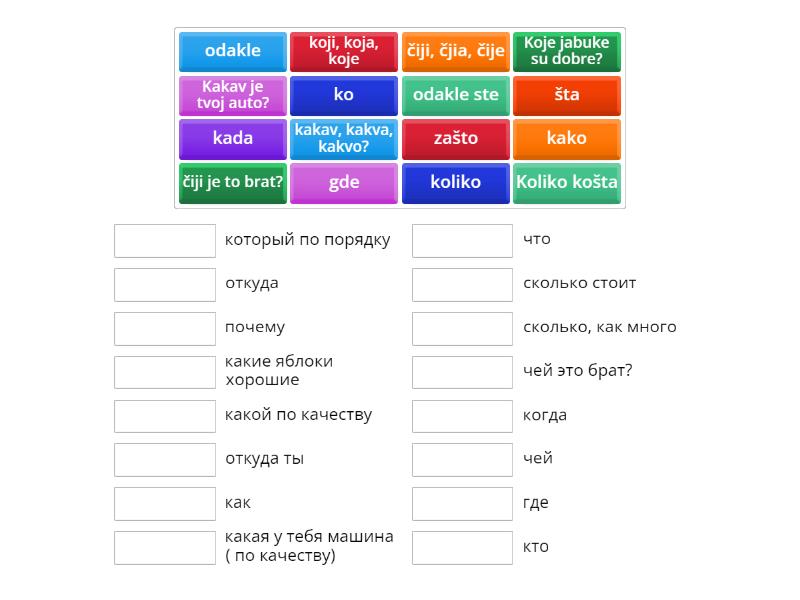Viewport: 800px width, 600px height.
Task: Click the answer box next to "кто"
Action: coord(462,547)
